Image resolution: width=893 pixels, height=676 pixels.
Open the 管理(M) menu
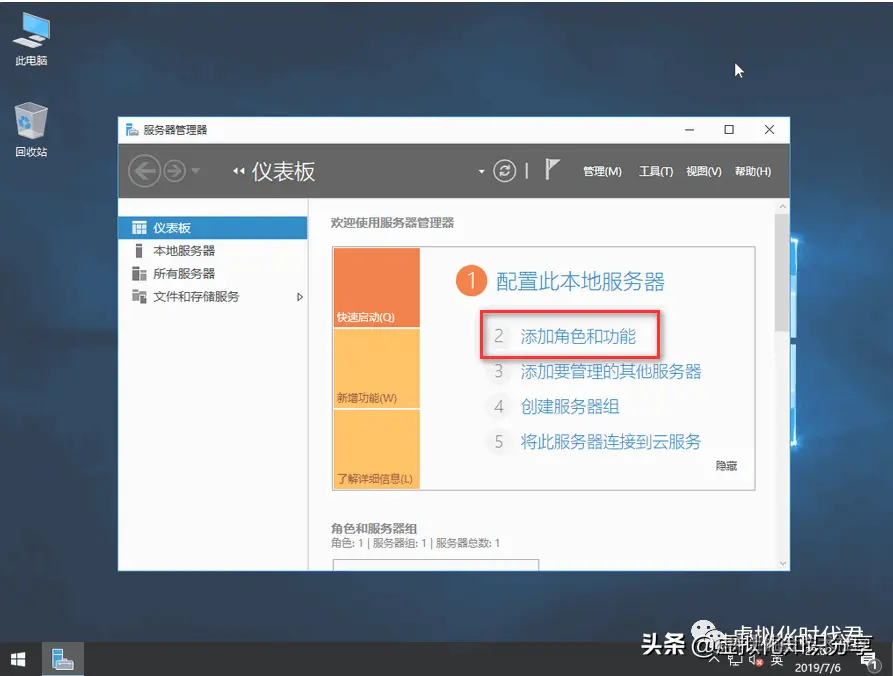click(x=601, y=170)
